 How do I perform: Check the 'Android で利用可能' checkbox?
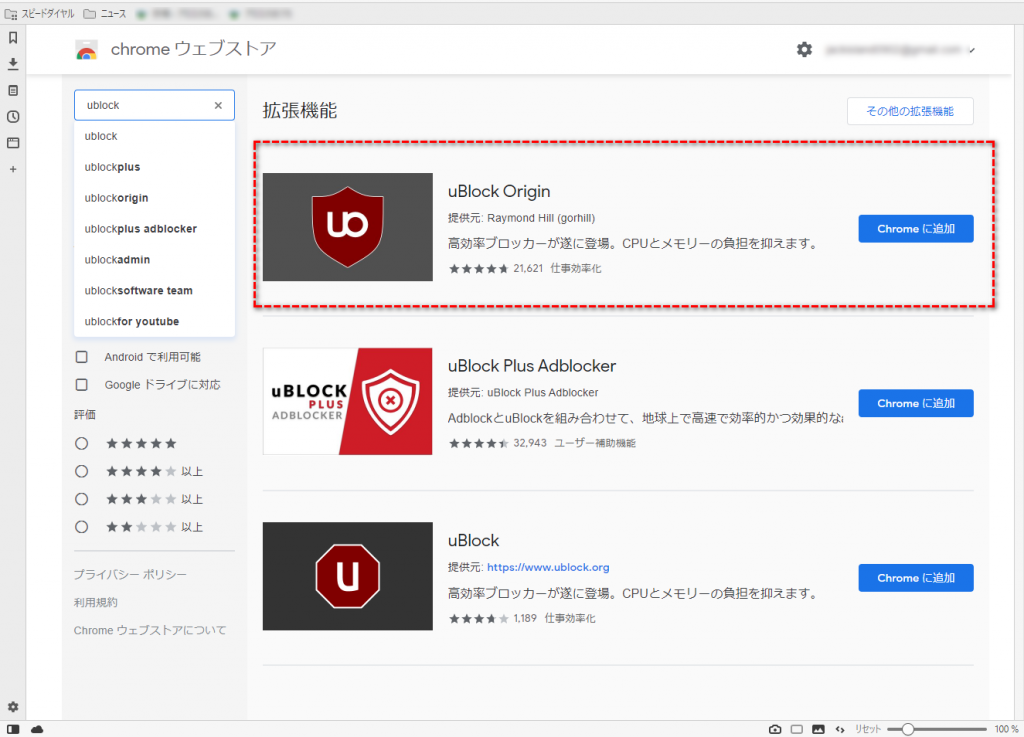pyautogui.click(x=82, y=357)
